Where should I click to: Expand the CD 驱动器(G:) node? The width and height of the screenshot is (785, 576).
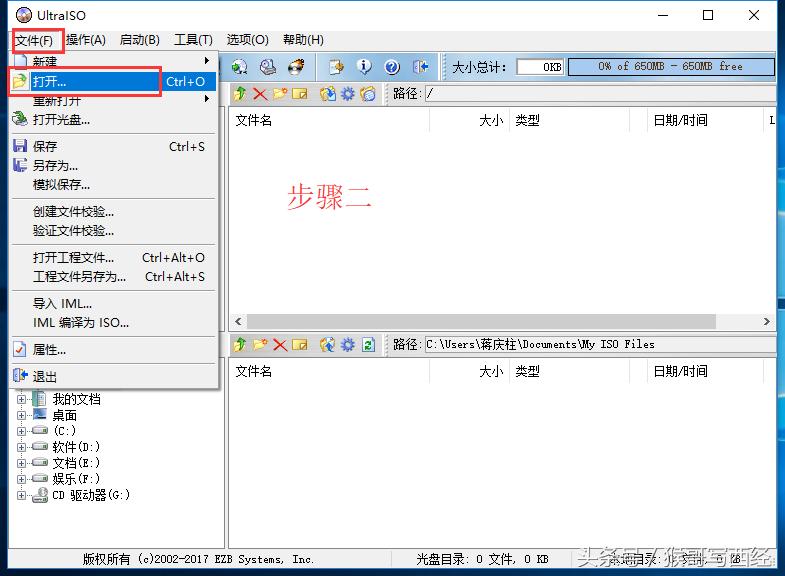point(22,495)
